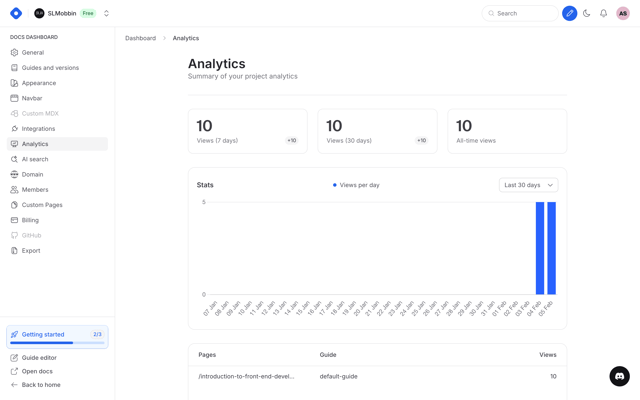
Task: Toggle dark mode moon icon
Action: click(587, 13)
